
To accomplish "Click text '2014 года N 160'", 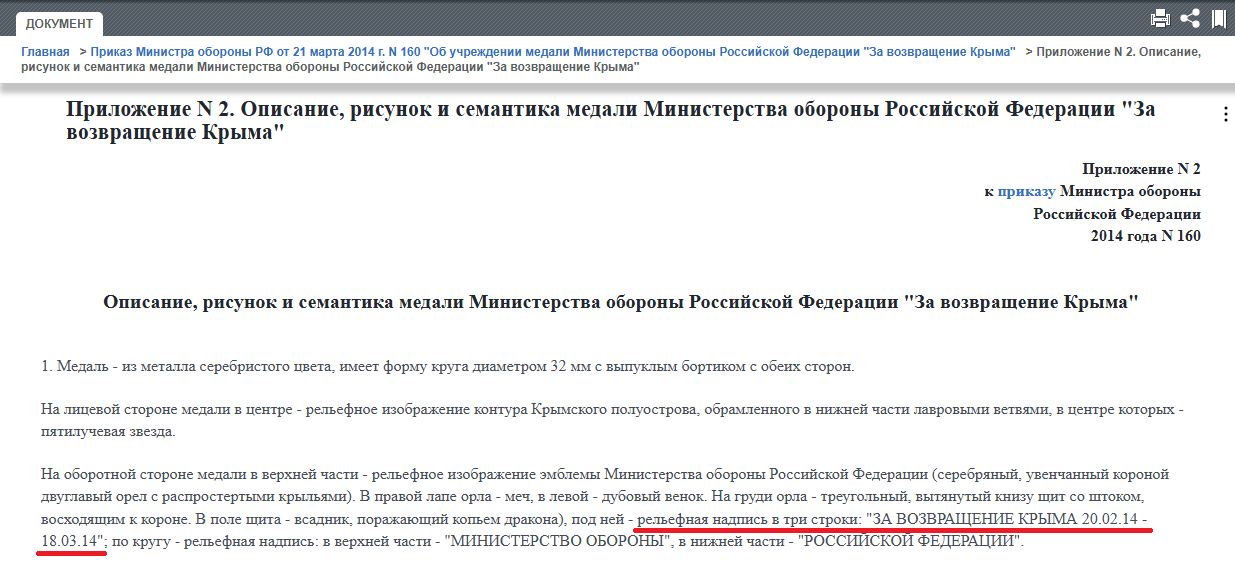I will [1146, 236].
